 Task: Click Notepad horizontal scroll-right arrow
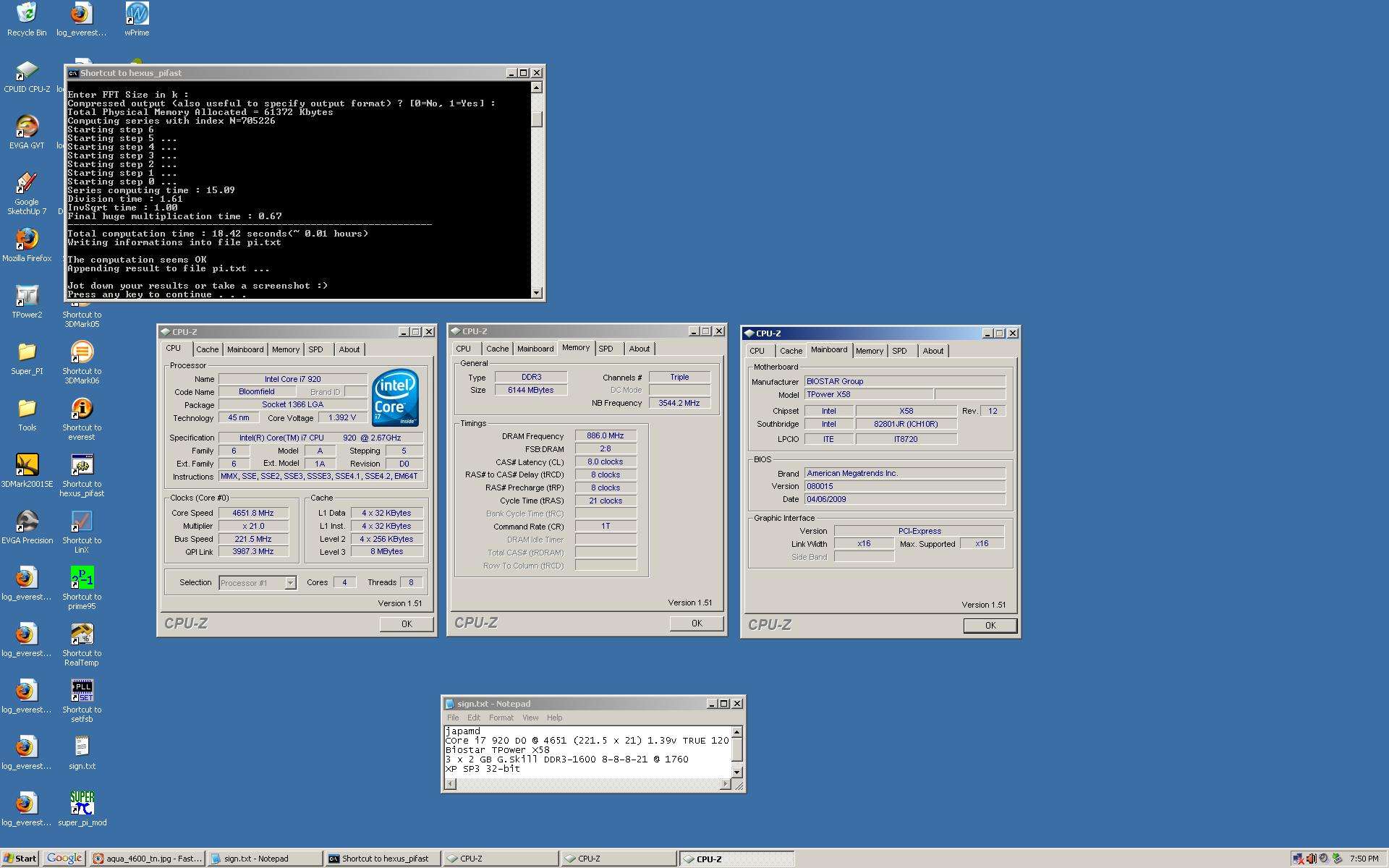point(726,784)
